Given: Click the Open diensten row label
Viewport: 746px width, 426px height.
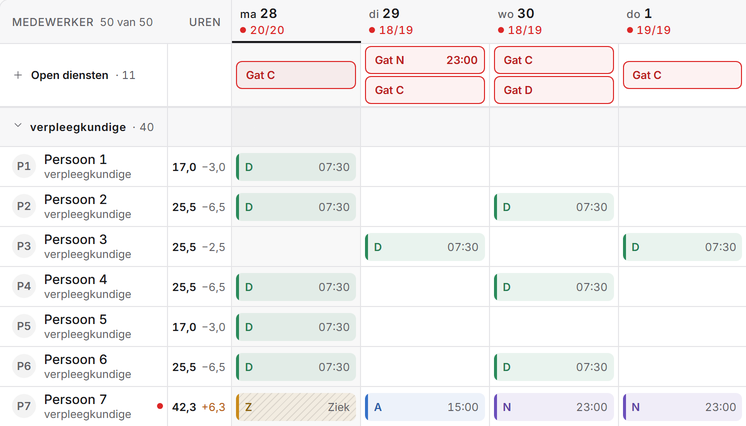Looking at the screenshot, I should click(69, 75).
